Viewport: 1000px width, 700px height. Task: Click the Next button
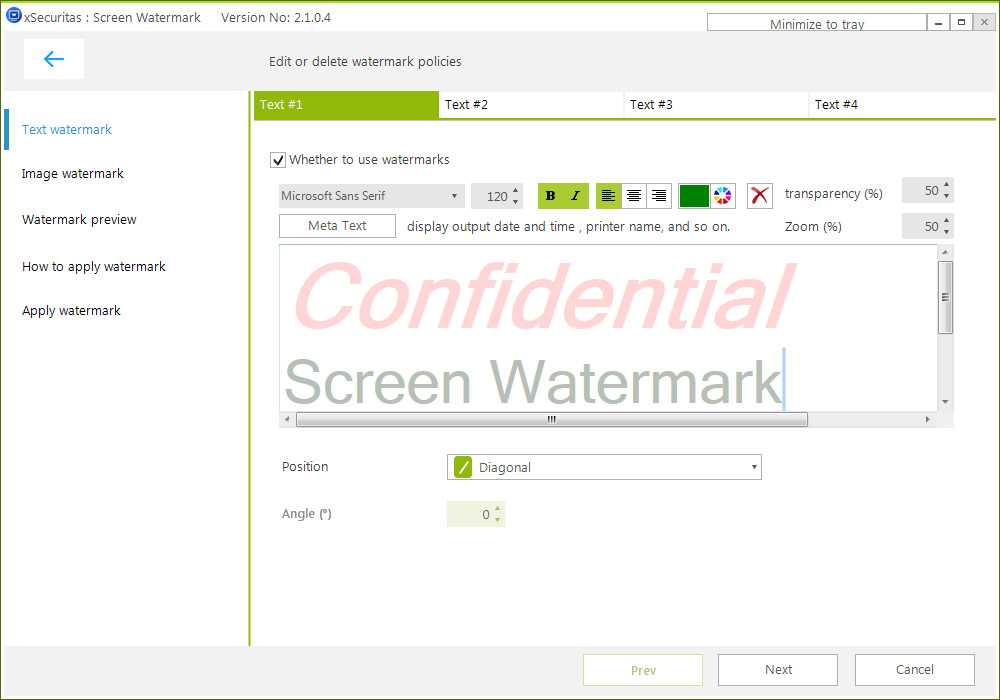coord(778,669)
